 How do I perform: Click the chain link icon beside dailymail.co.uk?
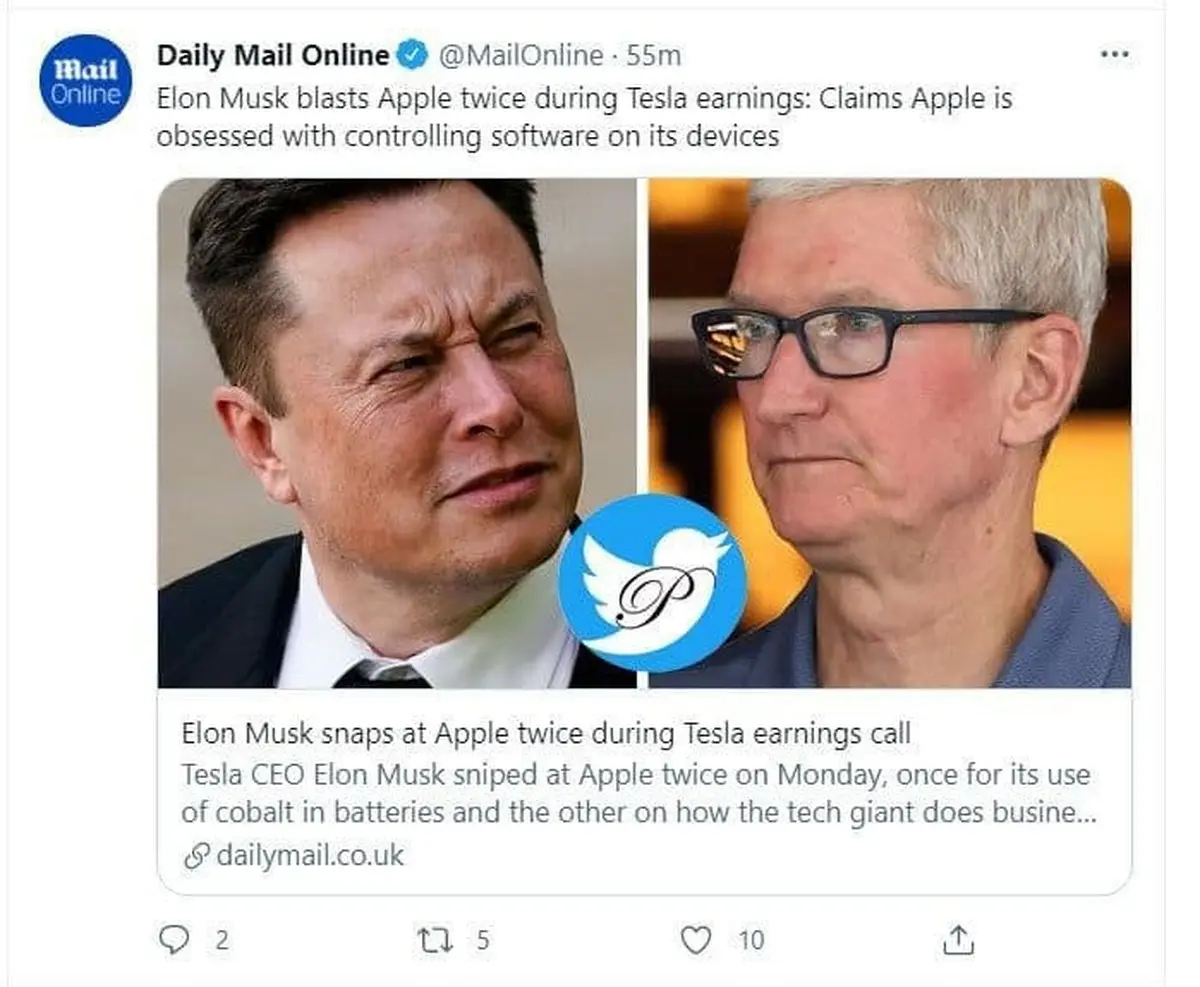tap(197, 856)
